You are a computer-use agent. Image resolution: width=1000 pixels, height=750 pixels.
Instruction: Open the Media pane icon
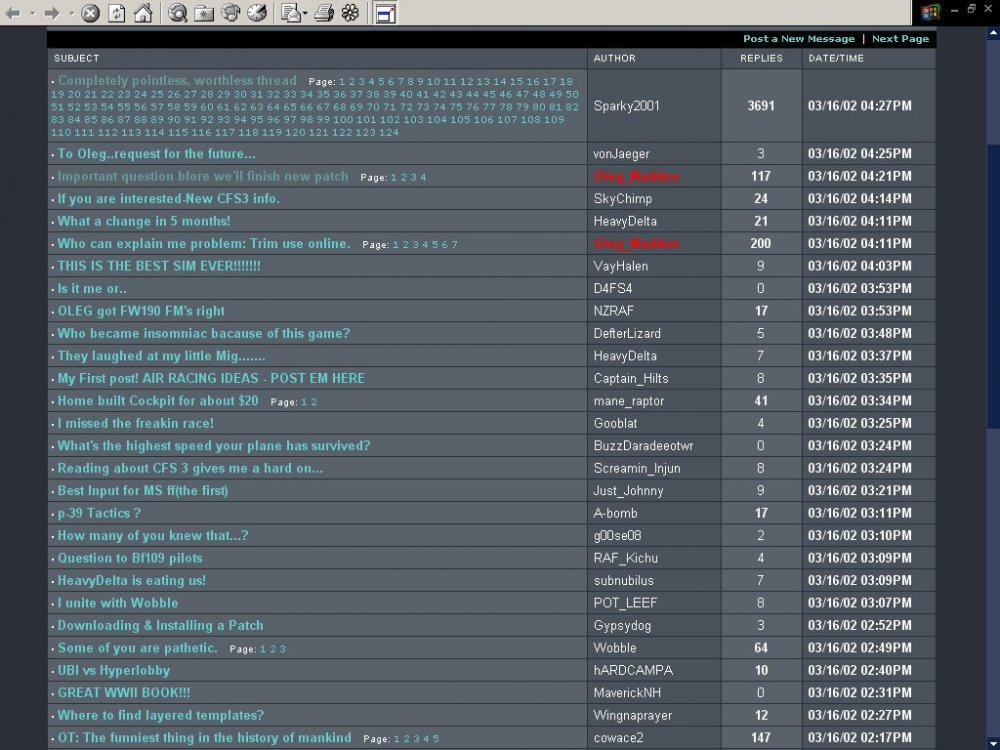230,13
